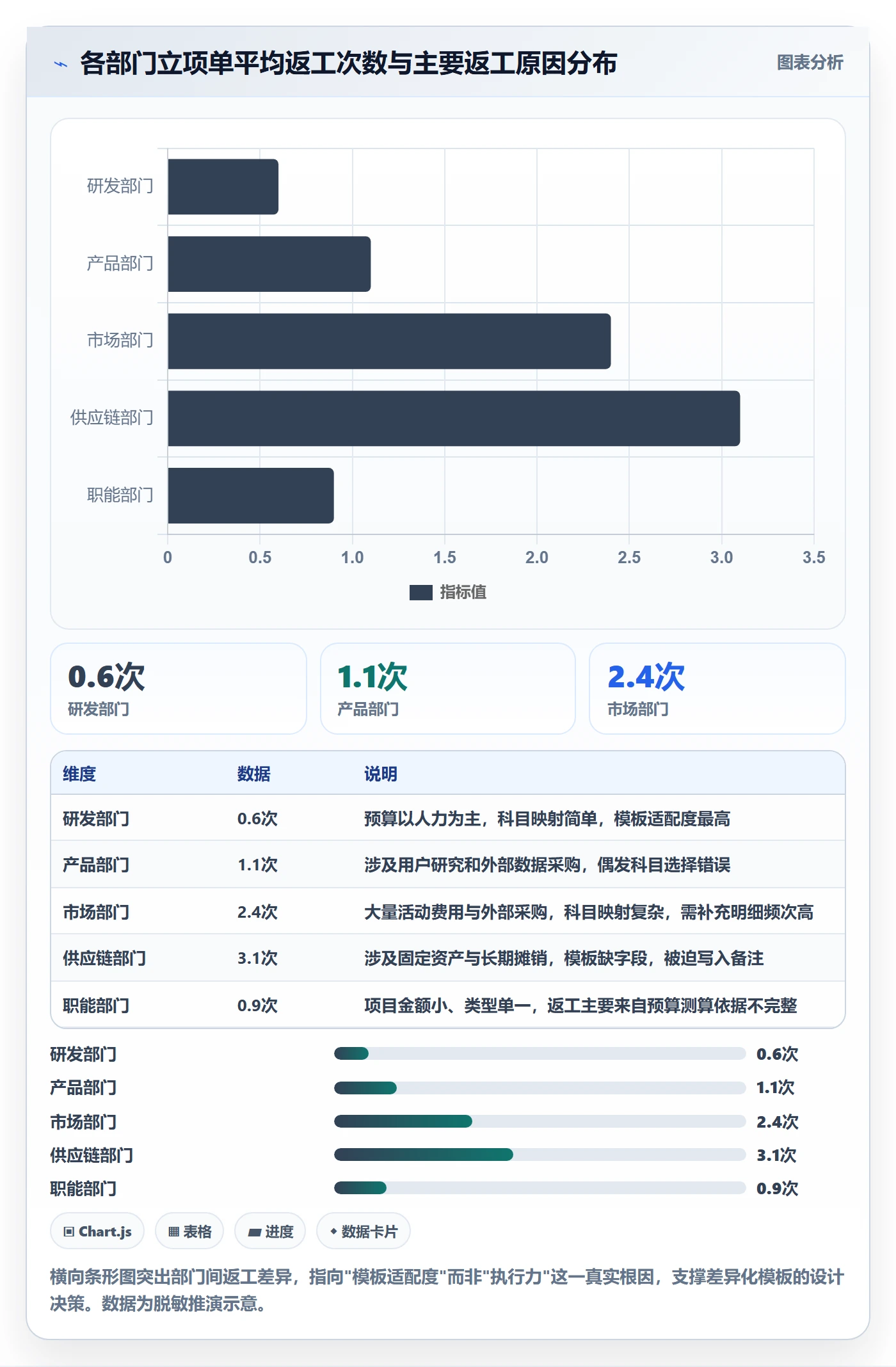The image size is (896, 1367).
Task: Click the 供应链部门 progress row label
Action: [x=92, y=1155]
